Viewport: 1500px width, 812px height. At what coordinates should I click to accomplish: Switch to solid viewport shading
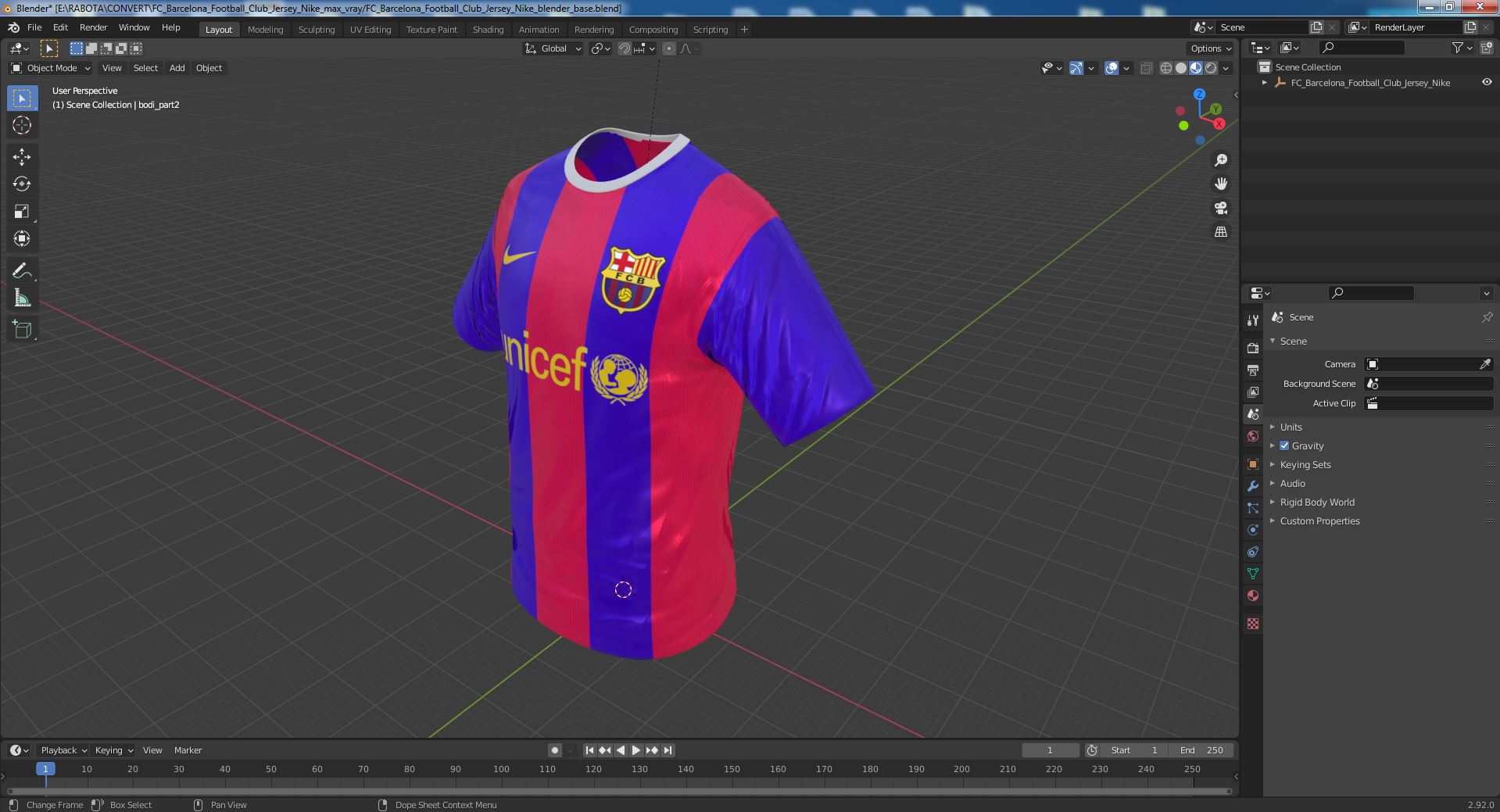(x=1181, y=68)
